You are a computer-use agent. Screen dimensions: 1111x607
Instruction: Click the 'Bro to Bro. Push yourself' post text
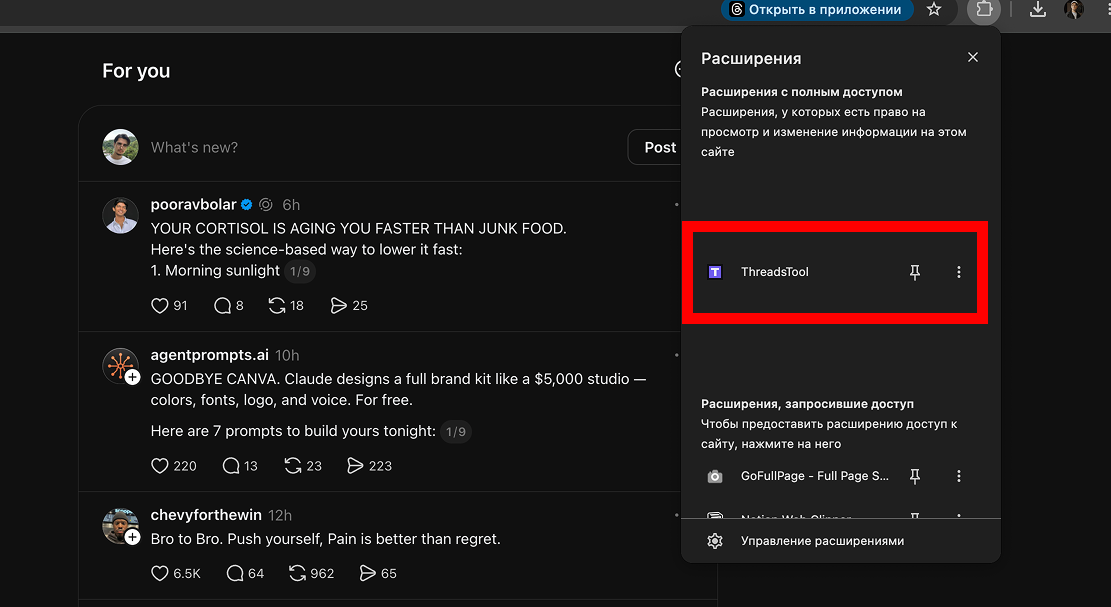325,539
